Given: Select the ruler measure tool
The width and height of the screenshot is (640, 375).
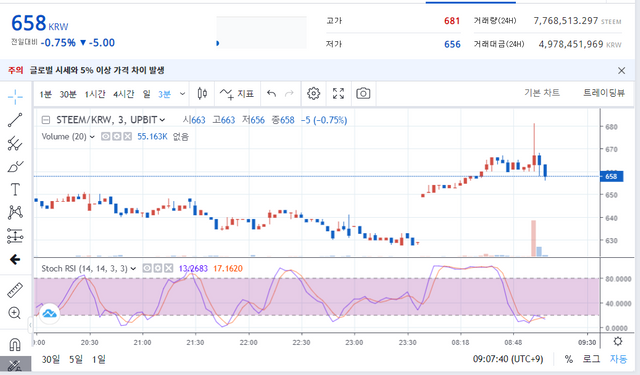Looking at the screenshot, I should tap(15, 290).
